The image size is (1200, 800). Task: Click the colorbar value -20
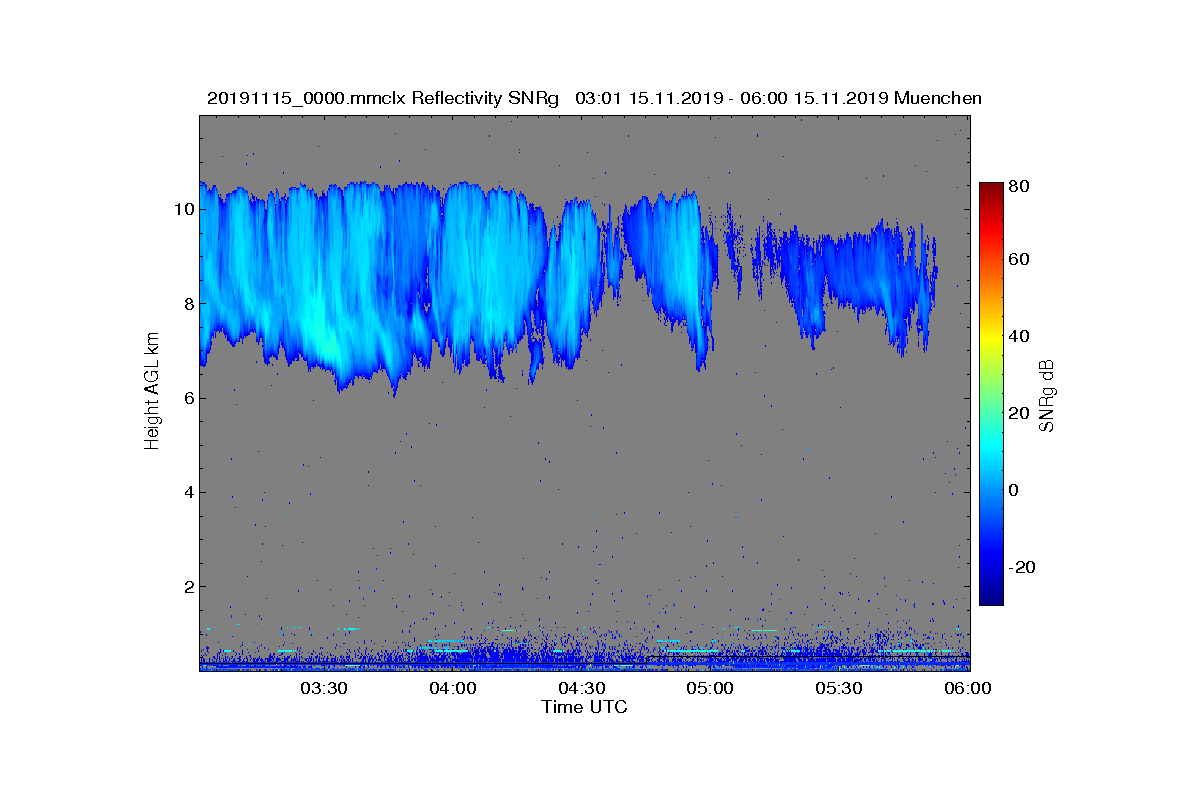tap(1022, 567)
